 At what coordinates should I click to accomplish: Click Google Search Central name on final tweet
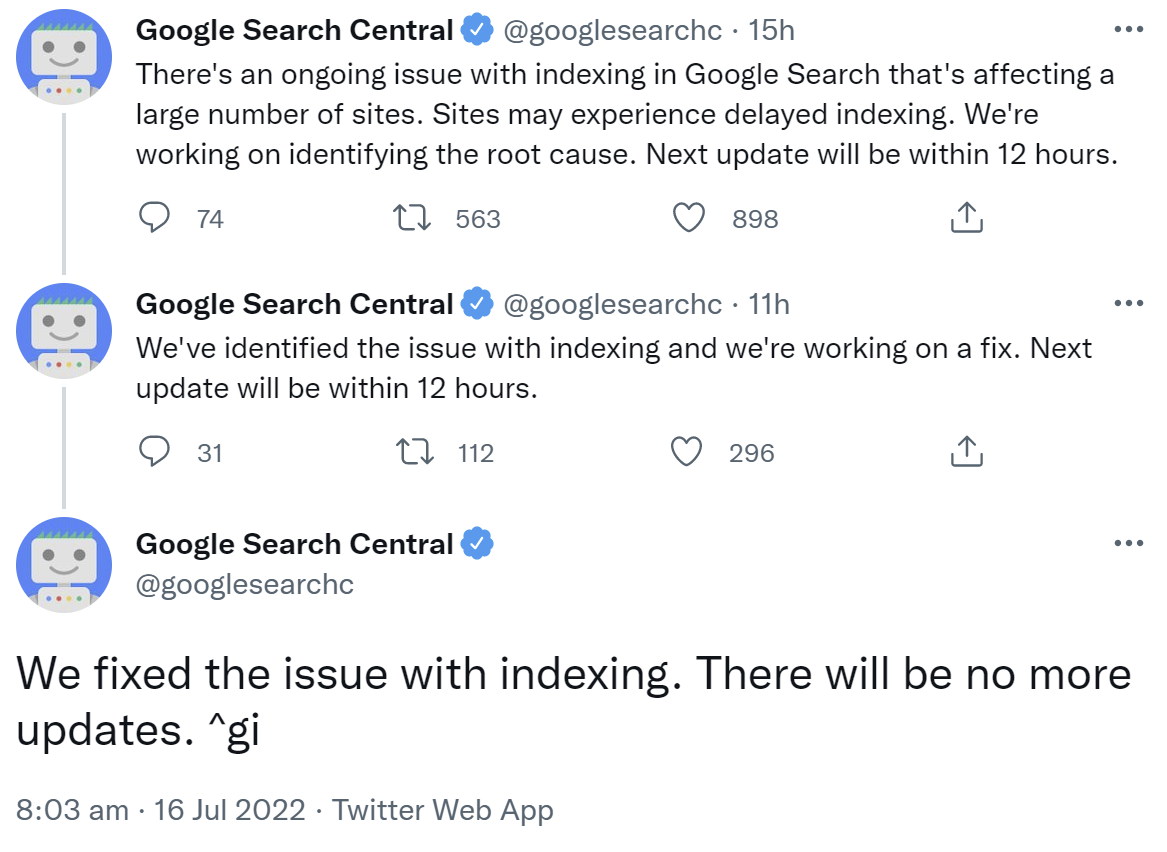pyautogui.click(x=295, y=543)
